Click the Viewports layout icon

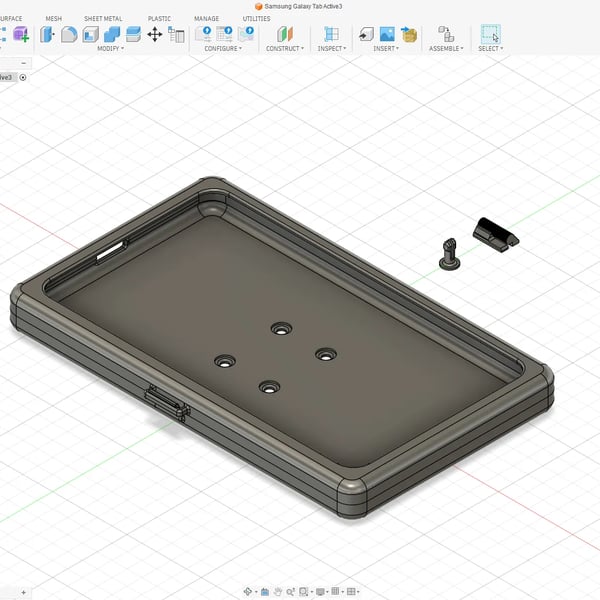(351, 592)
